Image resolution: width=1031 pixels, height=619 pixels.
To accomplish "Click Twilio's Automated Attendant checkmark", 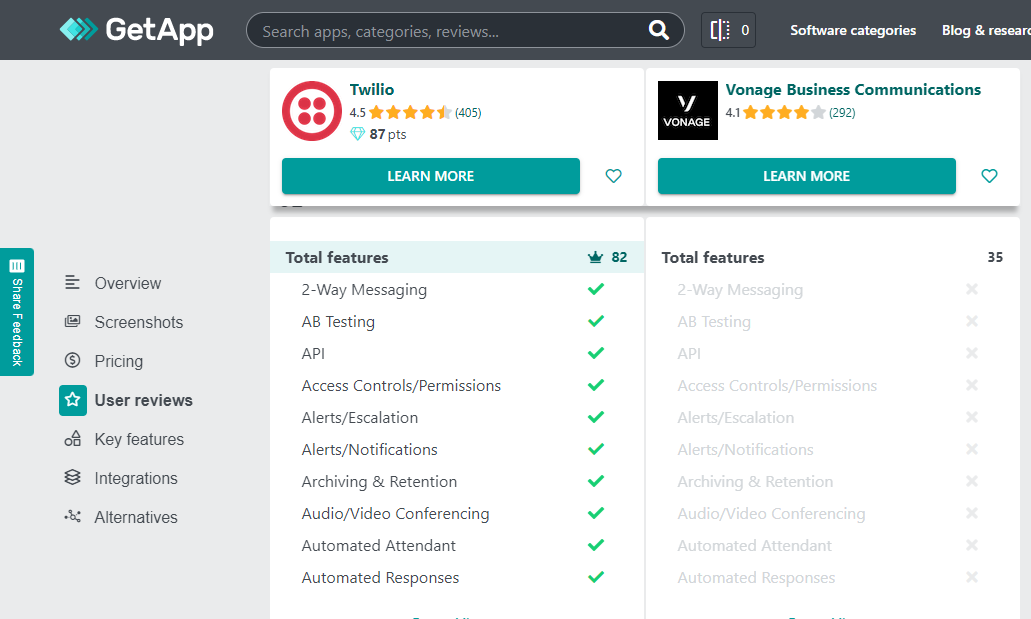I will [596, 545].
